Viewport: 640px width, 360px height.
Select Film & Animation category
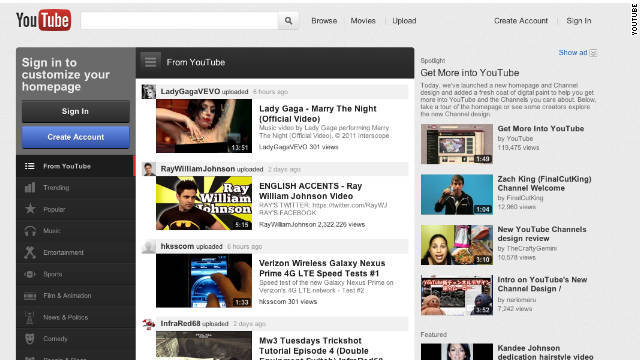coord(76,296)
